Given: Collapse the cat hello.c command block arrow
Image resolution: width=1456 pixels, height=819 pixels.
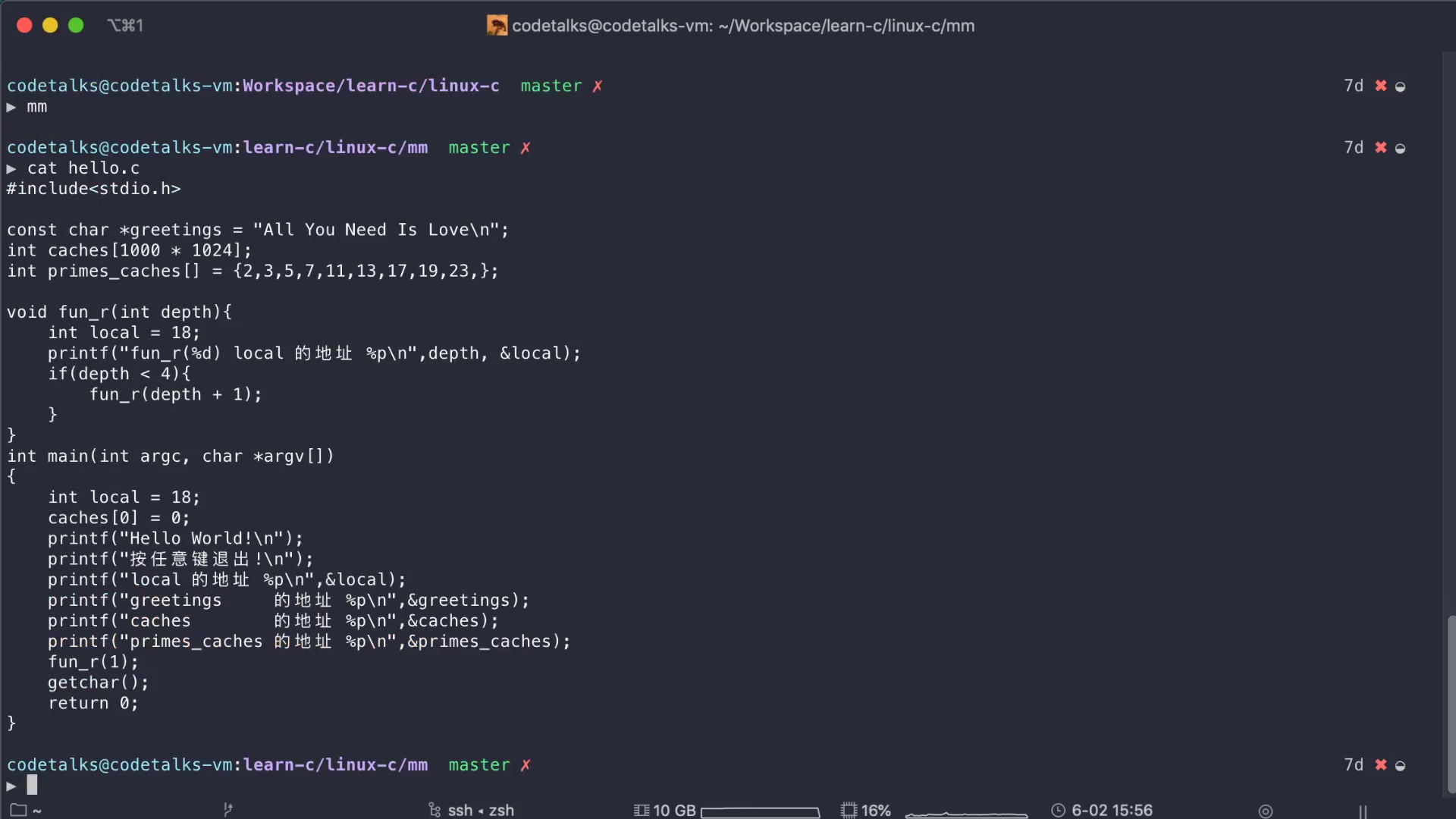Looking at the screenshot, I should coord(11,168).
